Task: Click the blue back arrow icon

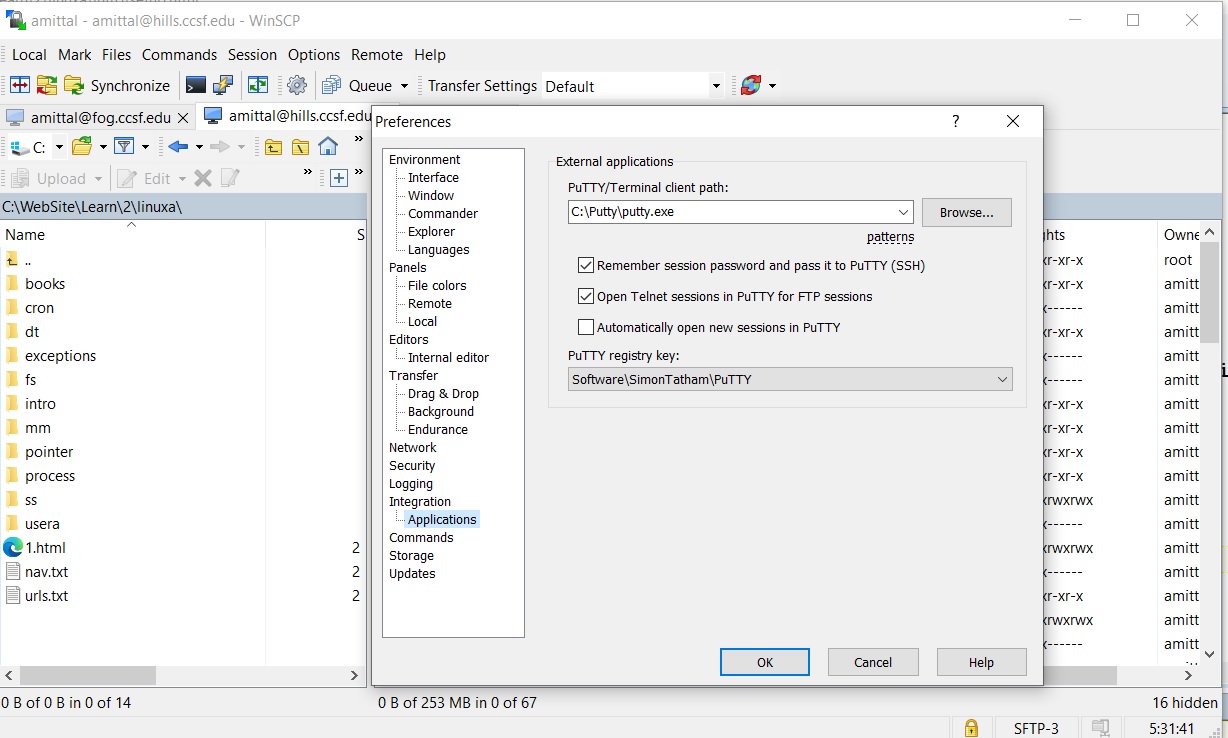Action: coord(178,147)
